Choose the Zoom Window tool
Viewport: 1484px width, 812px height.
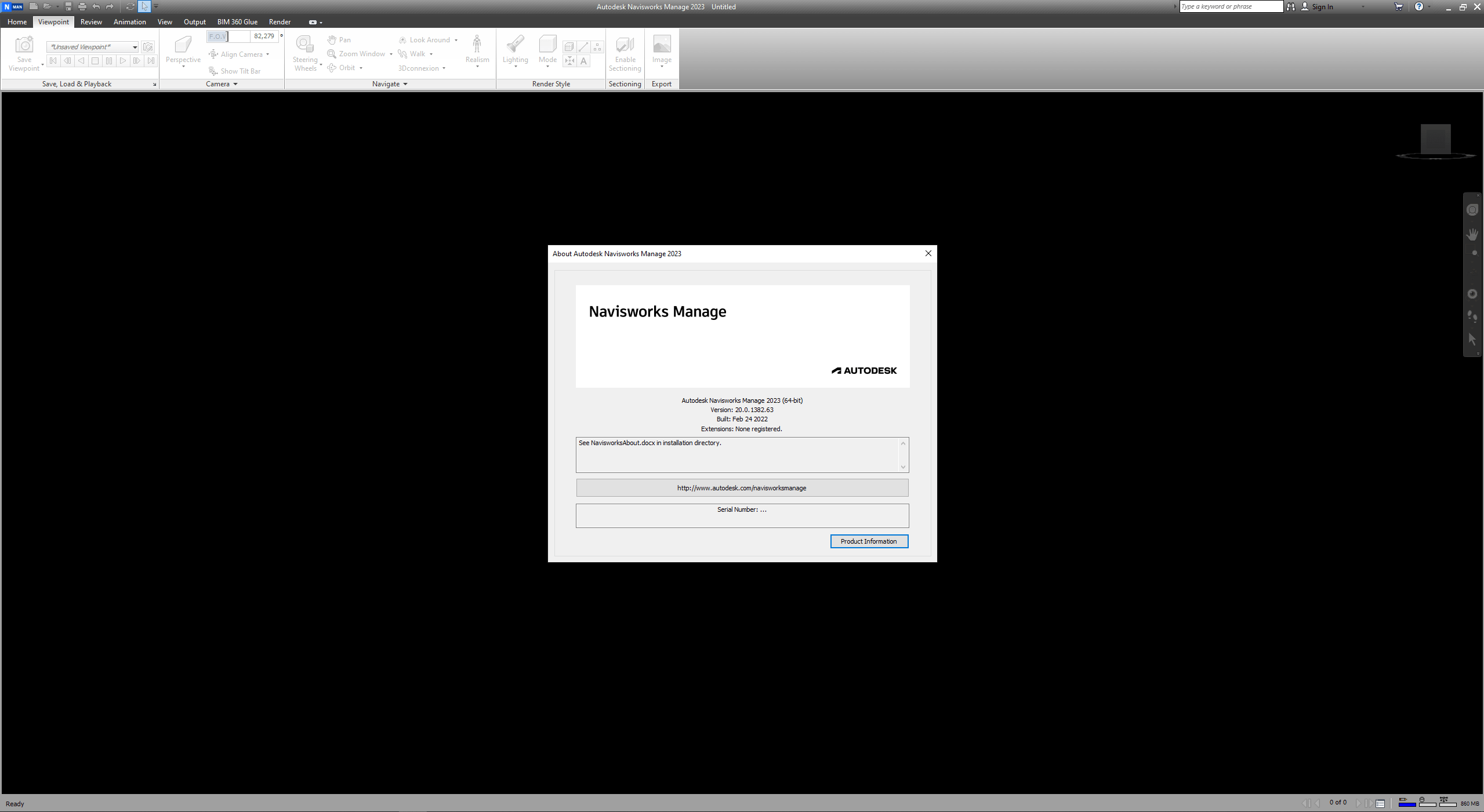(x=356, y=53)
